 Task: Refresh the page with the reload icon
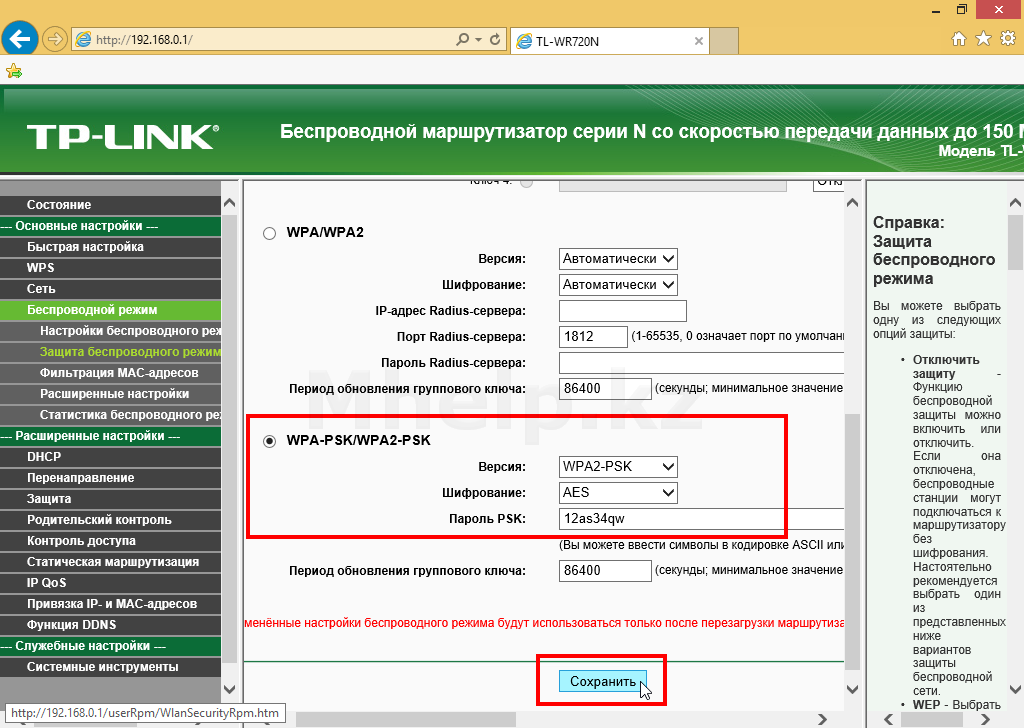[x=494, y=40]
